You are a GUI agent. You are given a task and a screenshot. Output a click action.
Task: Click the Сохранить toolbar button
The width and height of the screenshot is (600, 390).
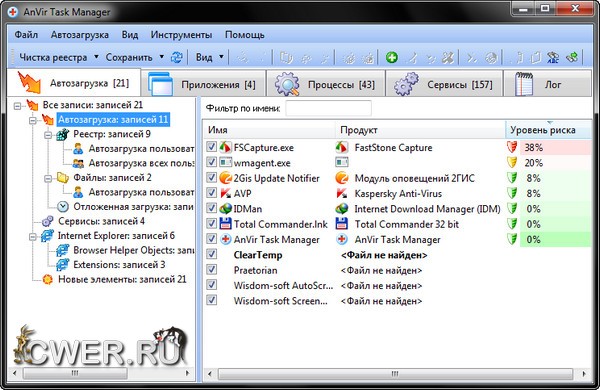tap(129, 57)
